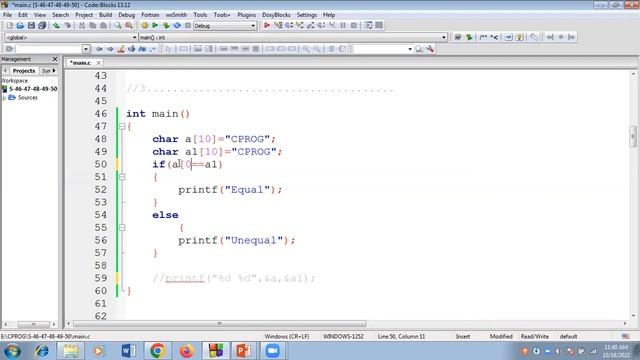Click the Jump back arrow icon
Viewport: 640px width, 360px height.
coord(99,49)
